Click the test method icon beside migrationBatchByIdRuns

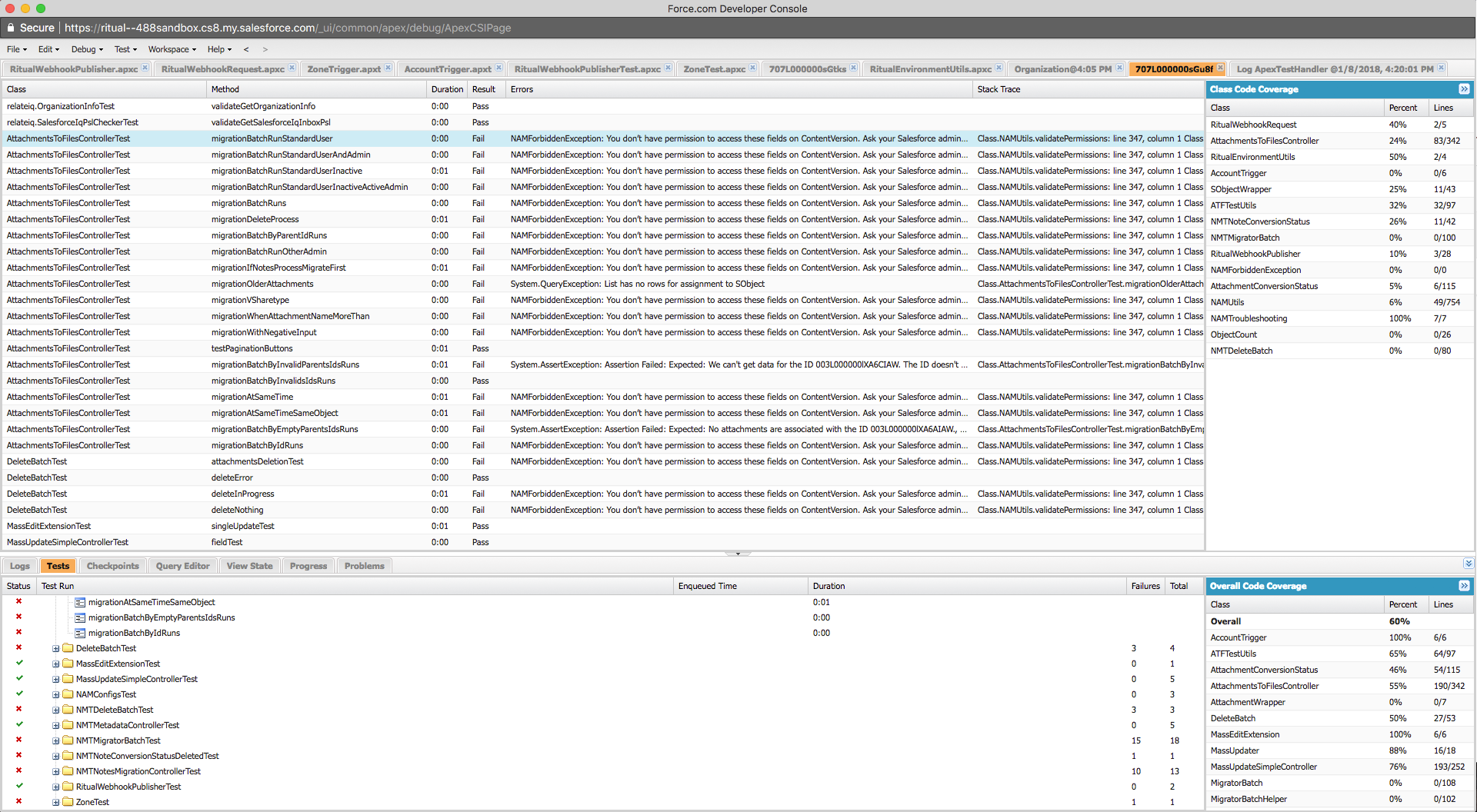point(80,633)
